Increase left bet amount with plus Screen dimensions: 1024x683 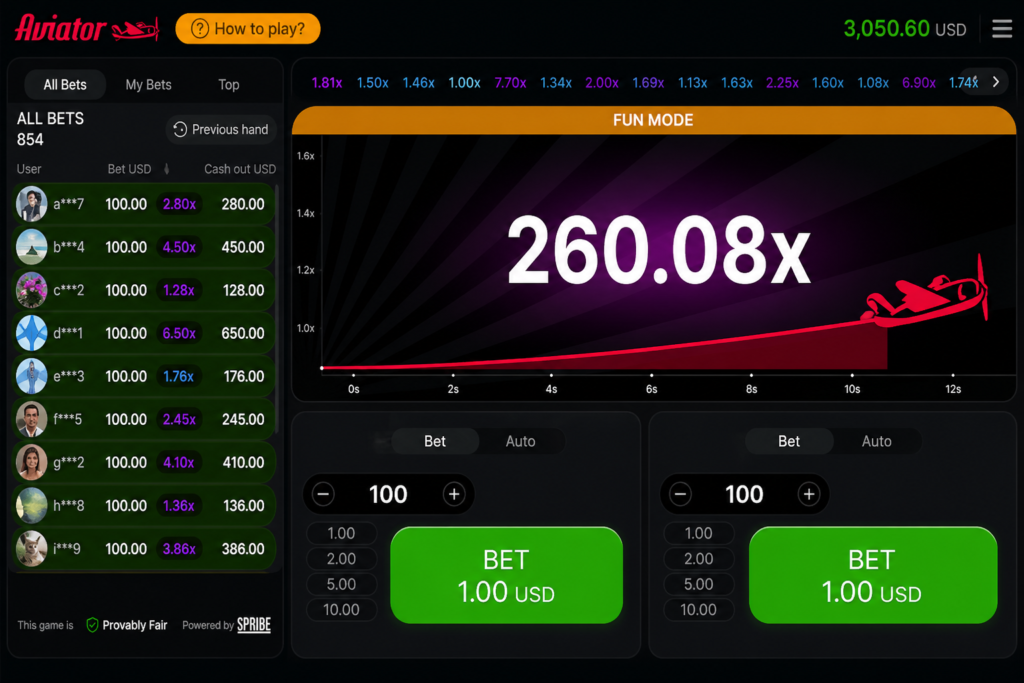(x=455, y=494)
